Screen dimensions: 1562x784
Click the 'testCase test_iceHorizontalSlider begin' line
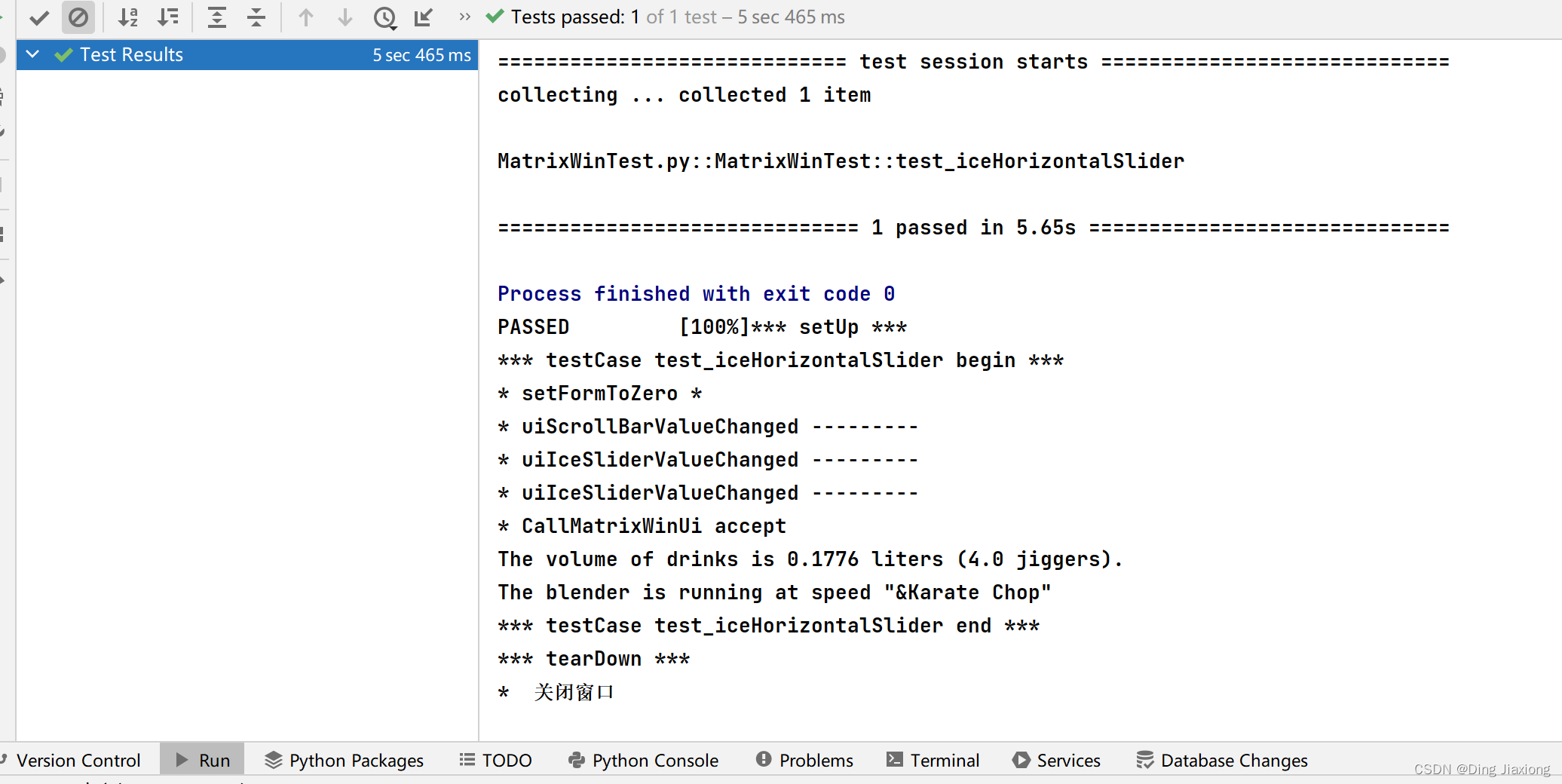780,360
